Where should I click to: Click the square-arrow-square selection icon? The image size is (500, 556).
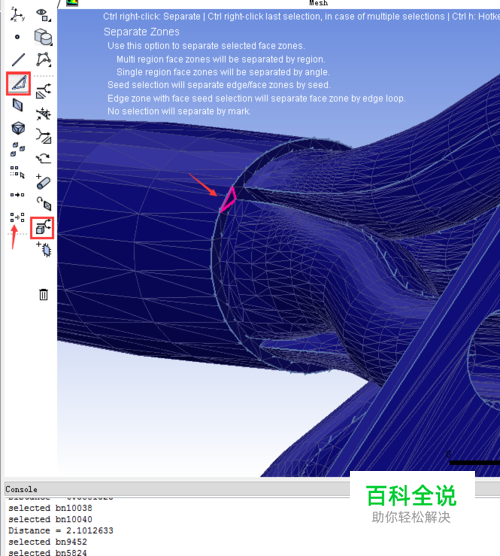[17, 195]
